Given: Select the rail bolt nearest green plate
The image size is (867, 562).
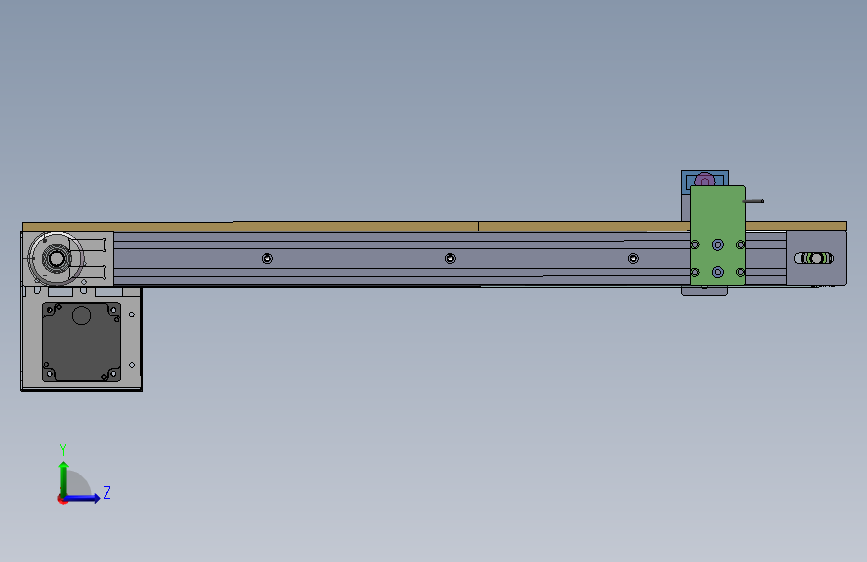Looking at the screenshot, I should pyautogui.click(x=633, y=258).
